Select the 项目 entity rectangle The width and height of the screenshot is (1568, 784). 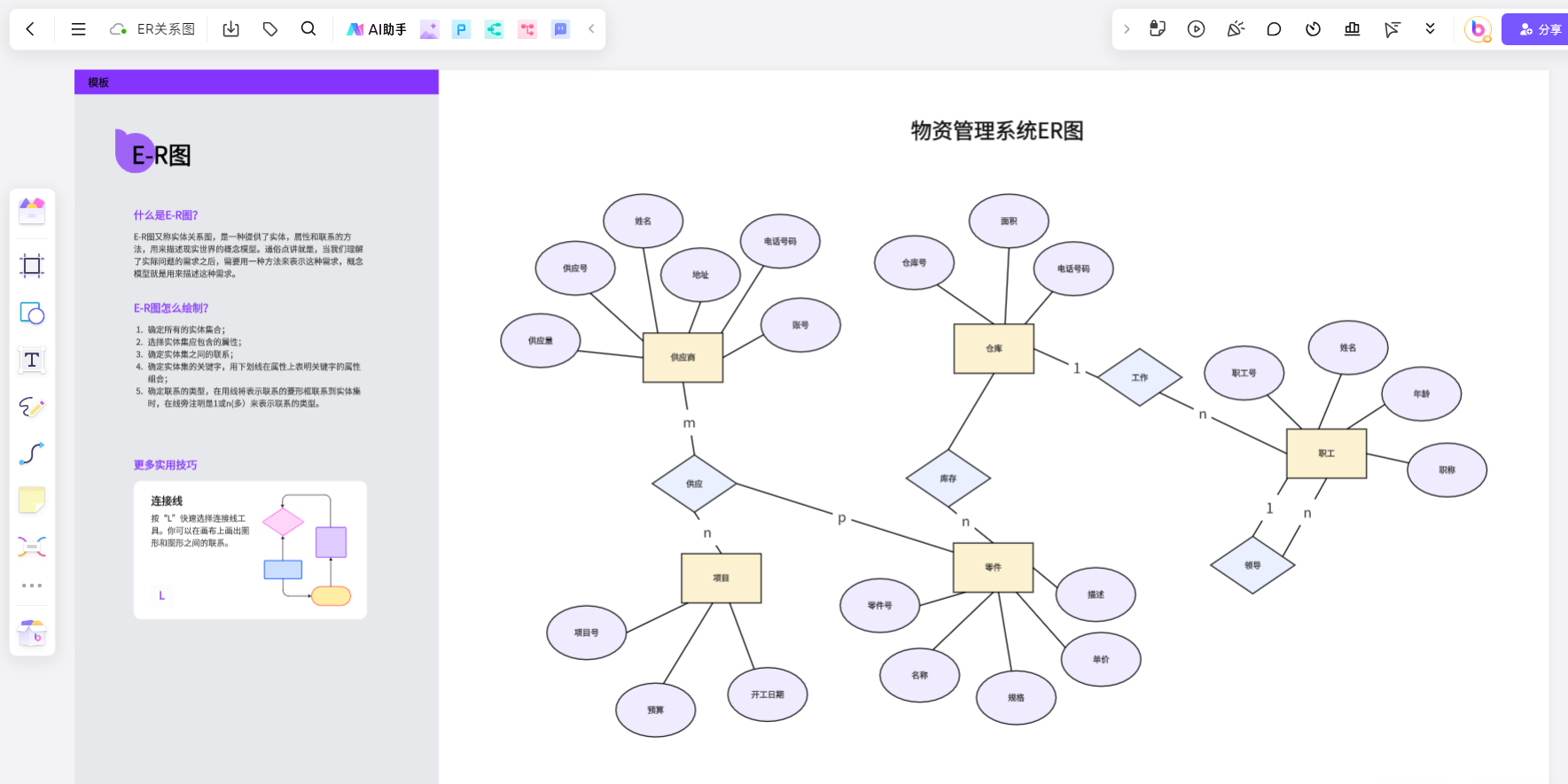click(722, 578)
